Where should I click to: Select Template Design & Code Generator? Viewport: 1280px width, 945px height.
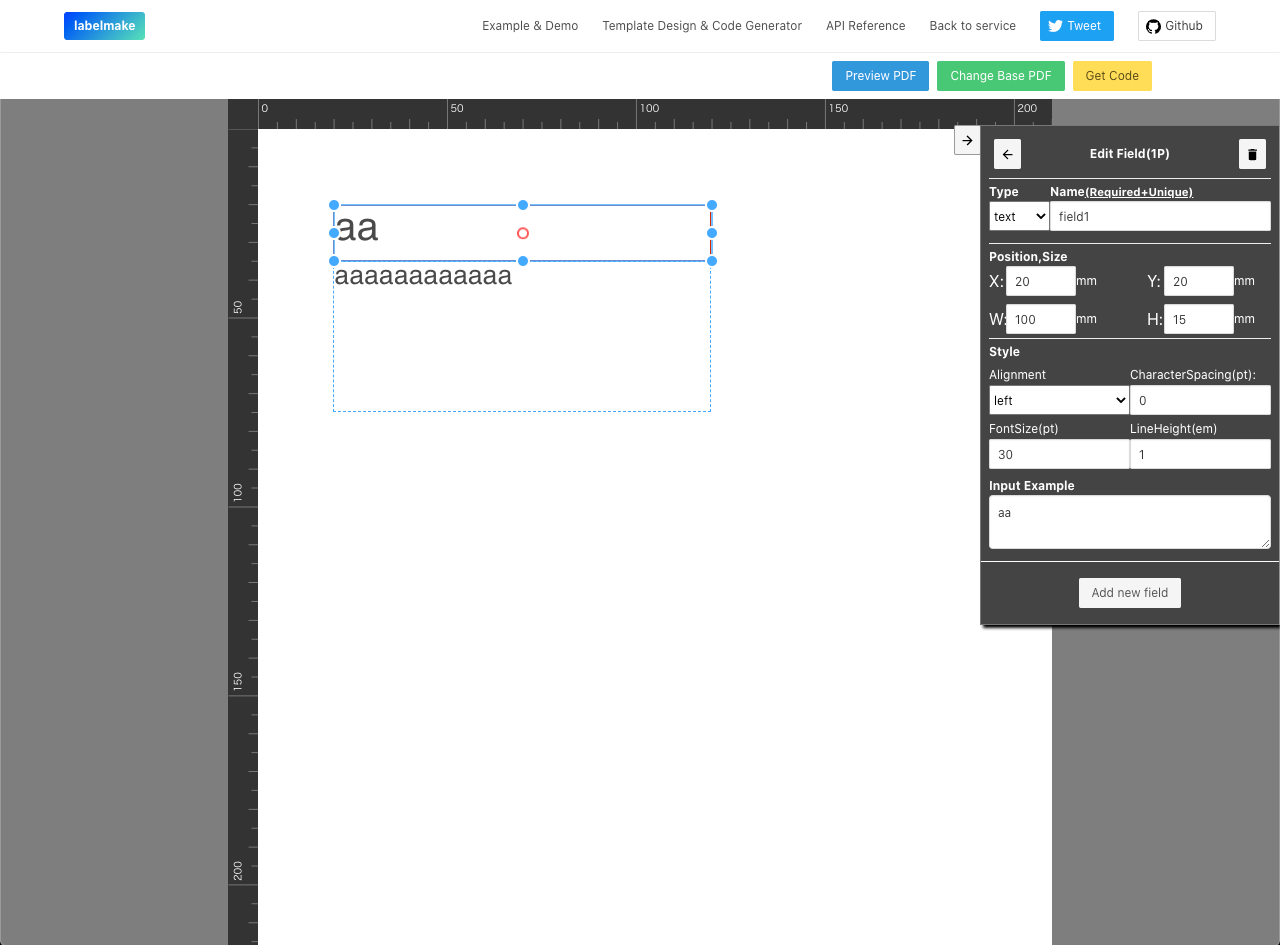701,25
